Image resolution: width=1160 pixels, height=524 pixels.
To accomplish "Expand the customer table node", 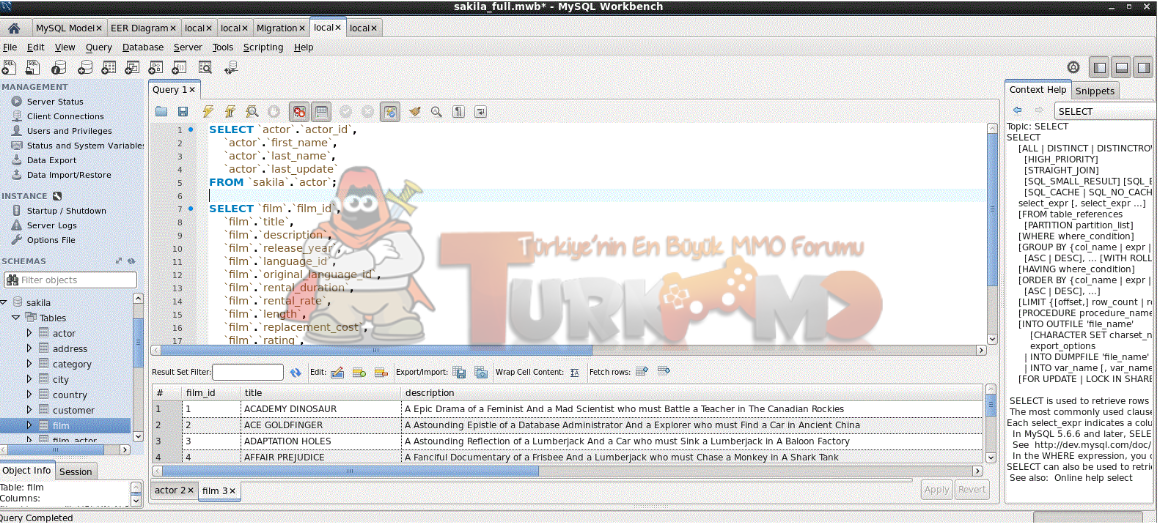I will 30,410.
